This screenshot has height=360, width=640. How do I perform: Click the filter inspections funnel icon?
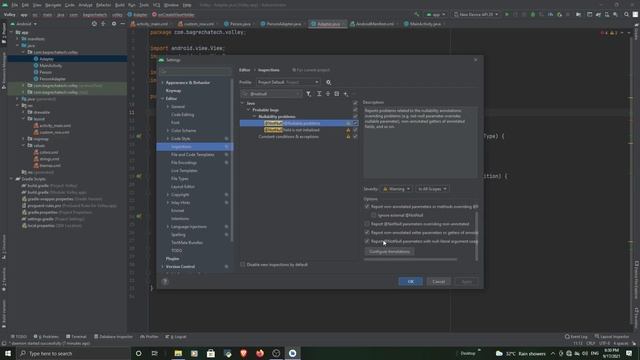point(309,94)
